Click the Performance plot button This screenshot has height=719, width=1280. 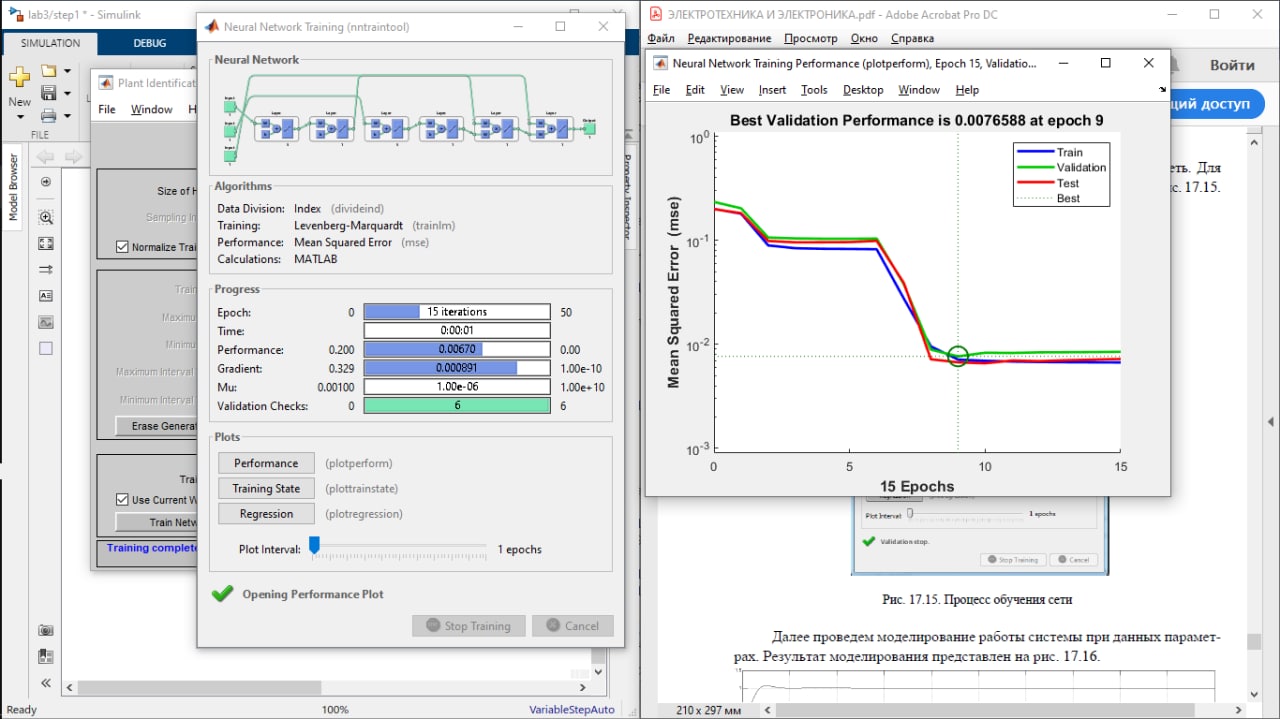tap(266, 463)
